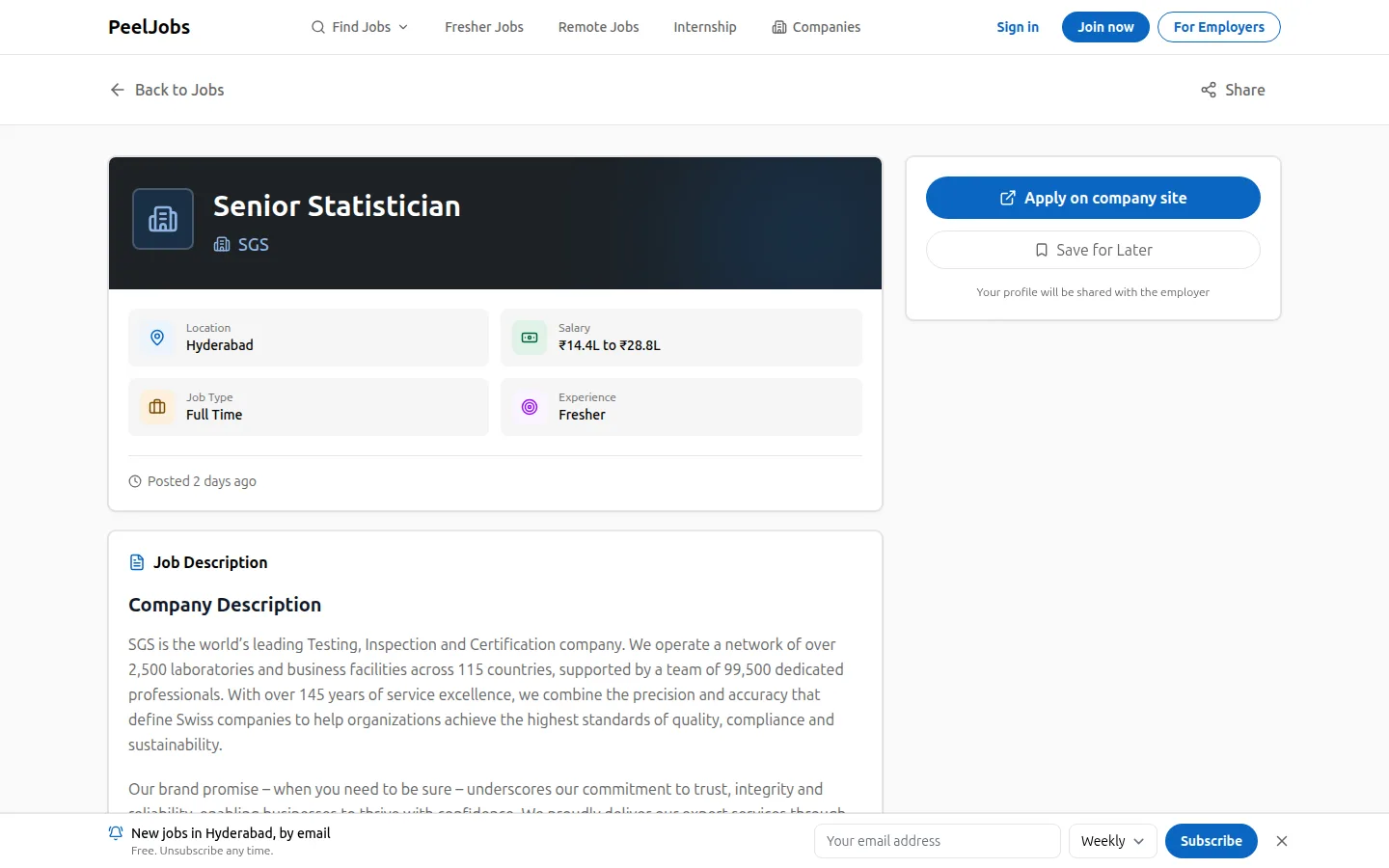Go to Fresher Jobs
Screen dimensions: 1389x868
pyautogui.click(x=484, y=27)
